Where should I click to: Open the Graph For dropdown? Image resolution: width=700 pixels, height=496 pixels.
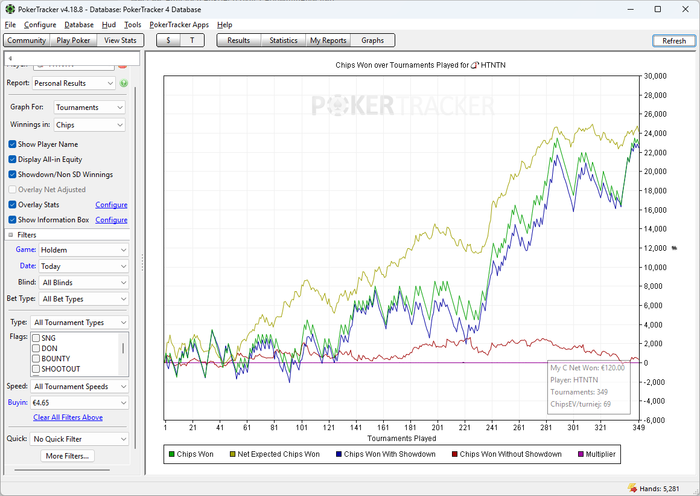(89, 107)
